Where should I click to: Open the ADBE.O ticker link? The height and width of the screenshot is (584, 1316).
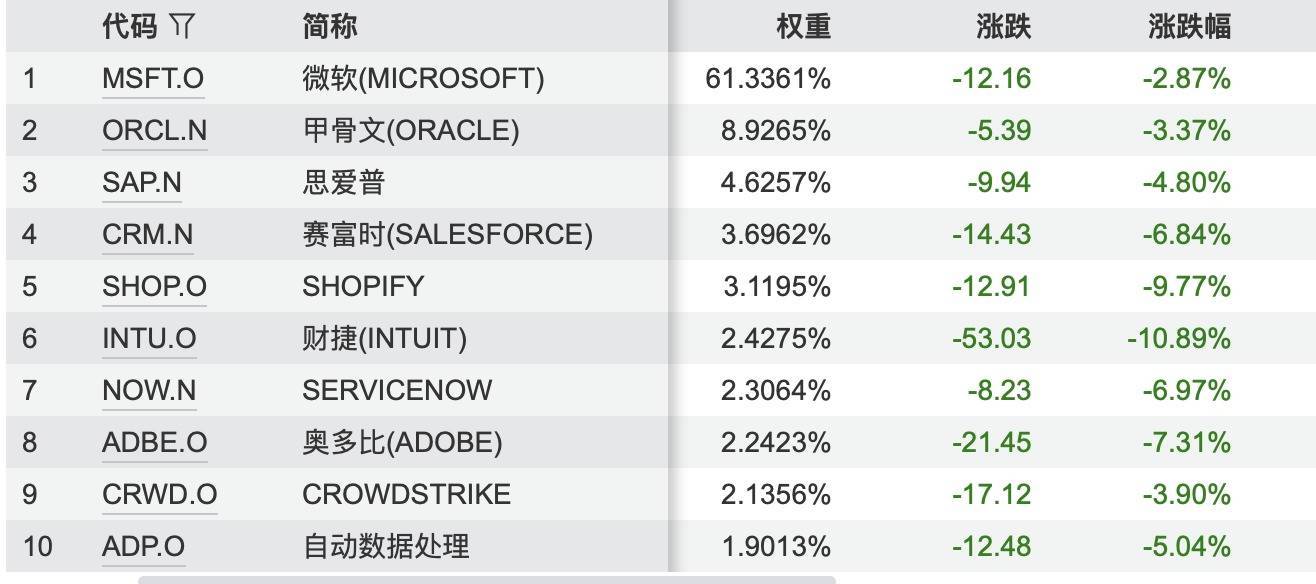154,443
